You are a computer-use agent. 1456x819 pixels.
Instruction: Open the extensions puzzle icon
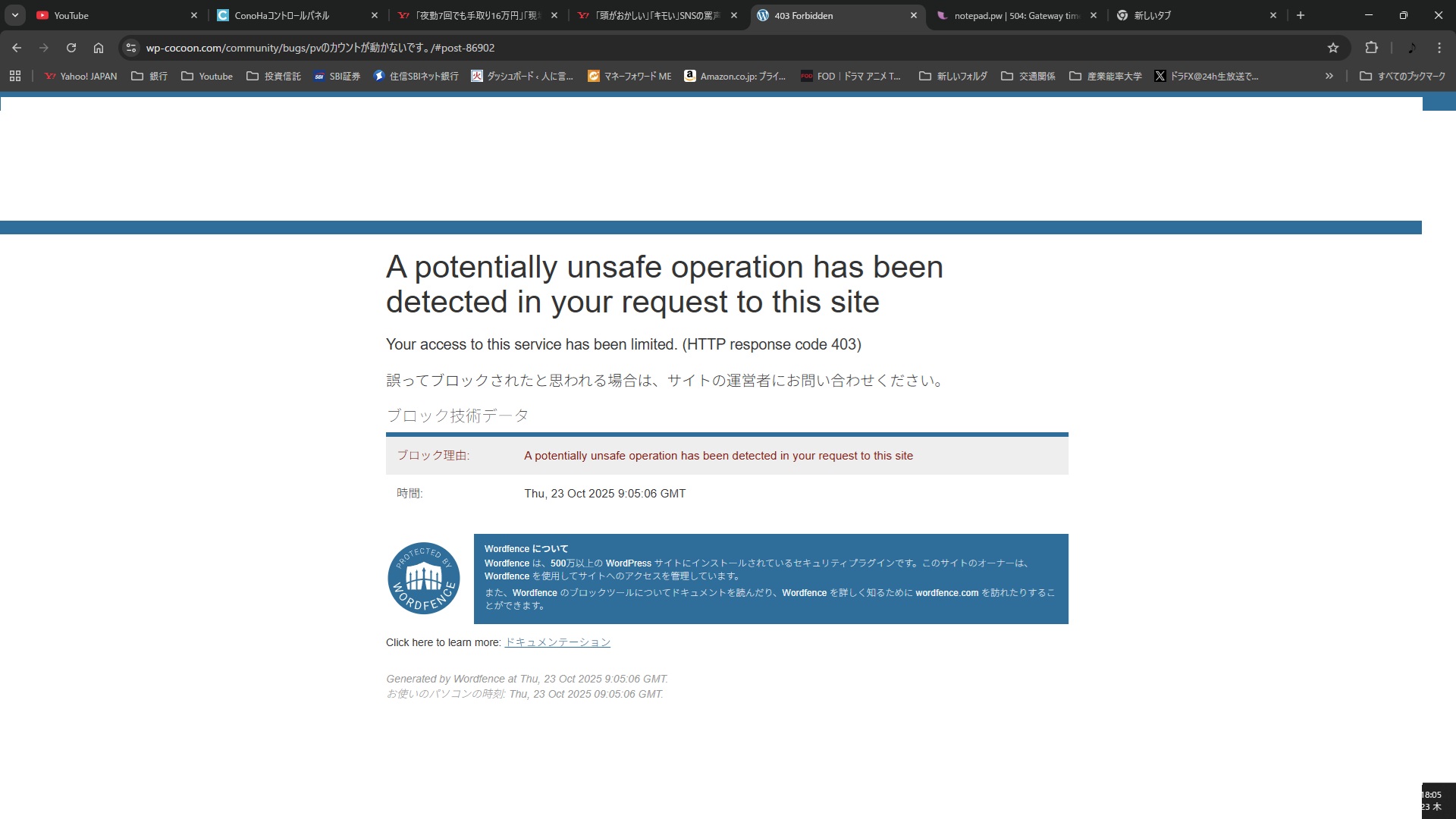click(1371, 48)
